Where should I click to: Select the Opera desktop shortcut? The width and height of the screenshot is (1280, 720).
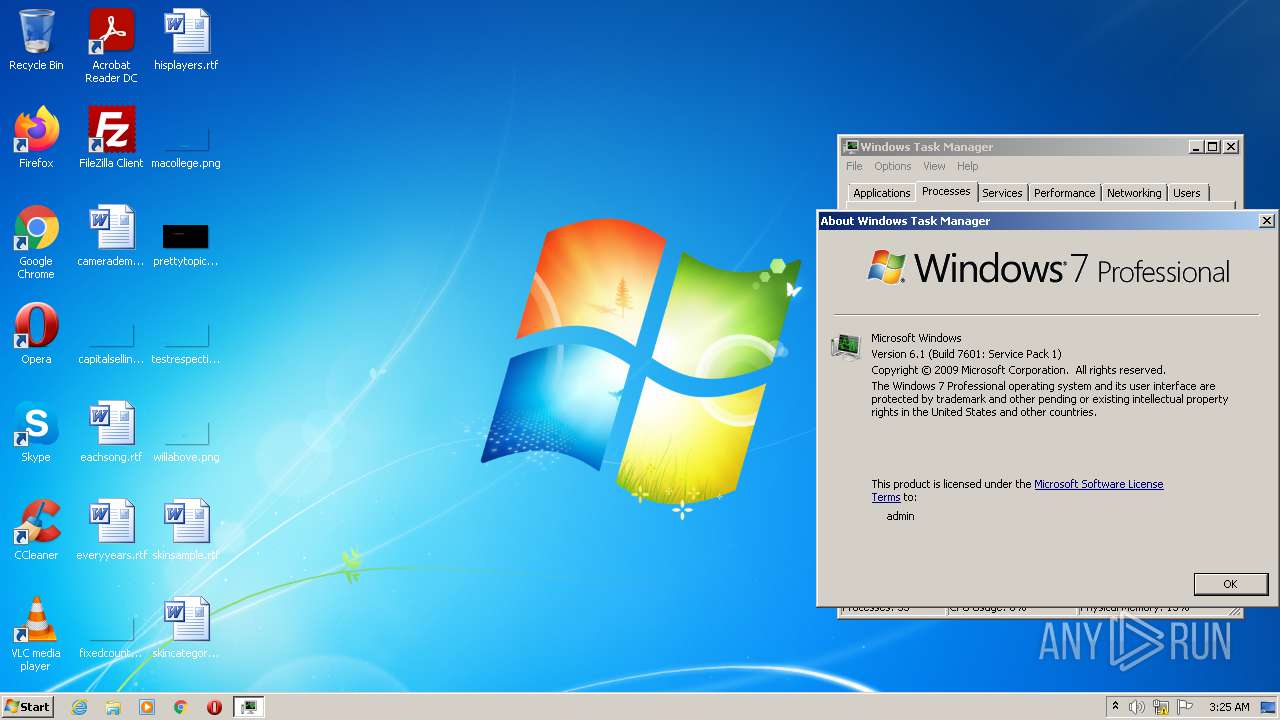[x=36, y=334]
